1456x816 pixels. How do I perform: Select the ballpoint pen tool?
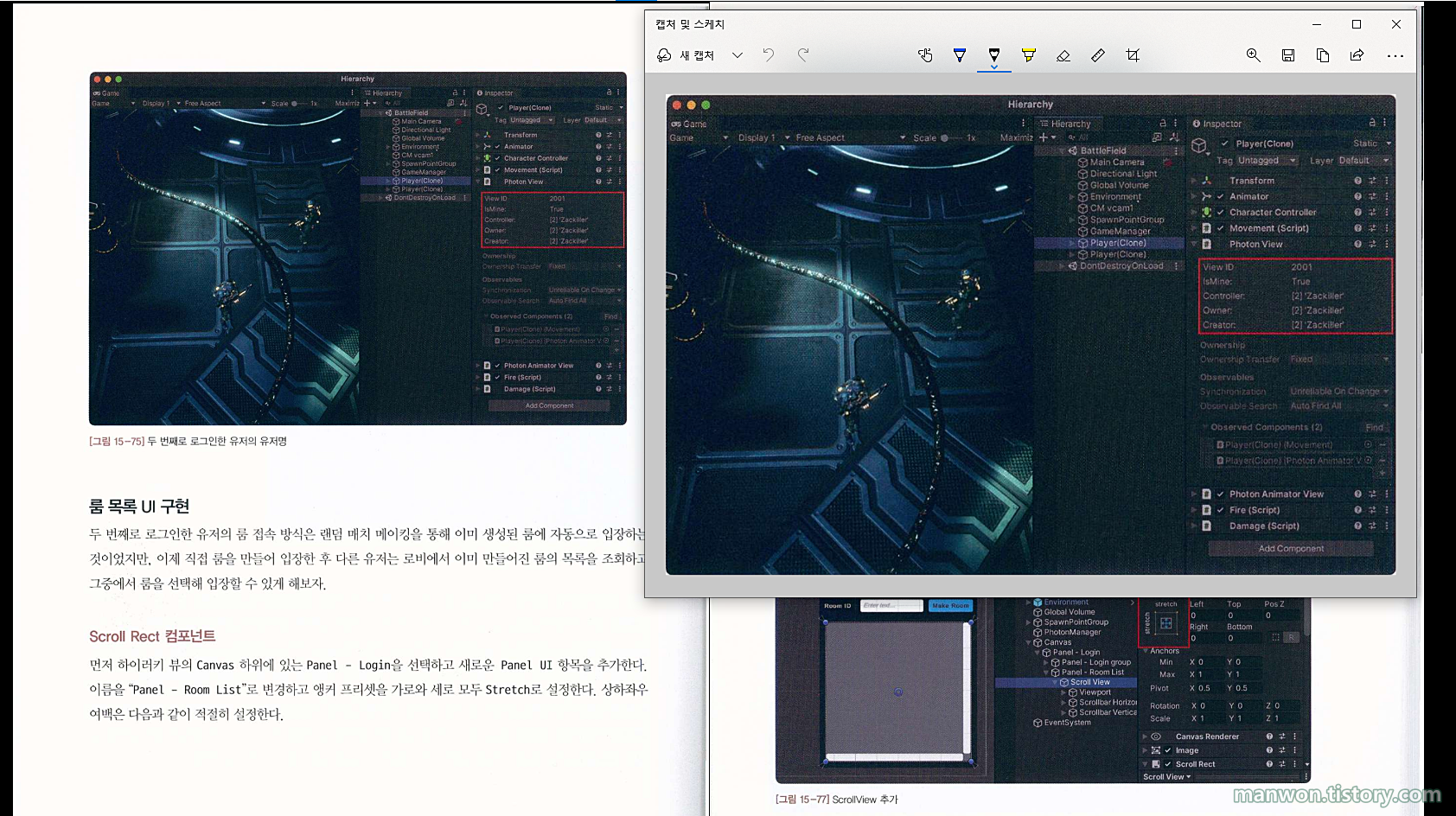pyautogui.click(x=960, y=55)
